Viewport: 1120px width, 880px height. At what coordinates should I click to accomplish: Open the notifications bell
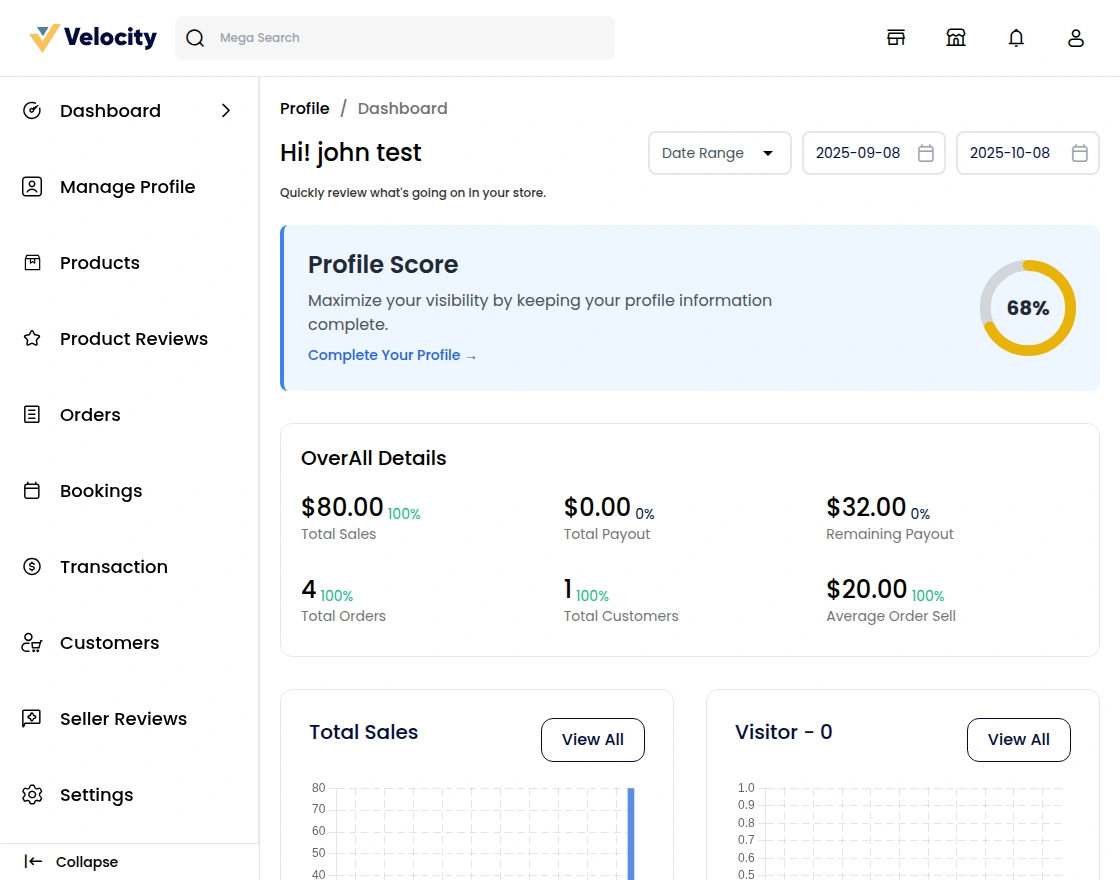click(x=1016, y=37)
